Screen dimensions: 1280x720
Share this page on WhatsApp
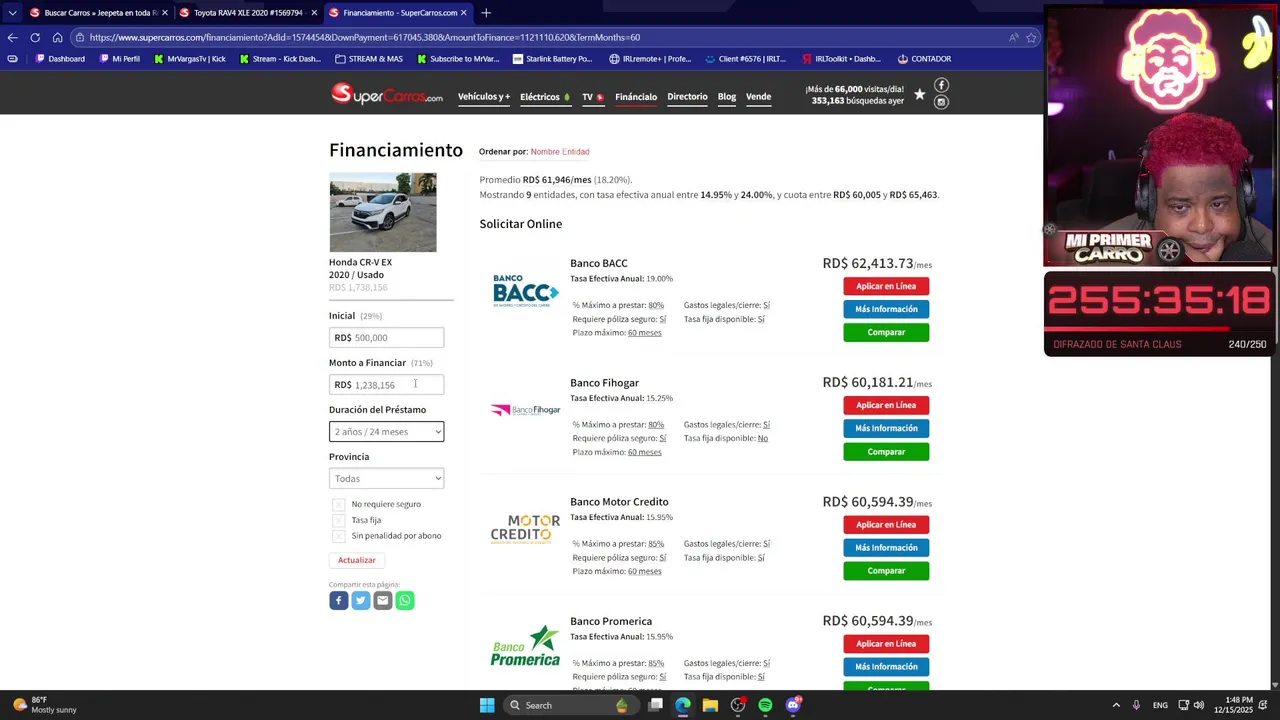(x=405, y=600)
